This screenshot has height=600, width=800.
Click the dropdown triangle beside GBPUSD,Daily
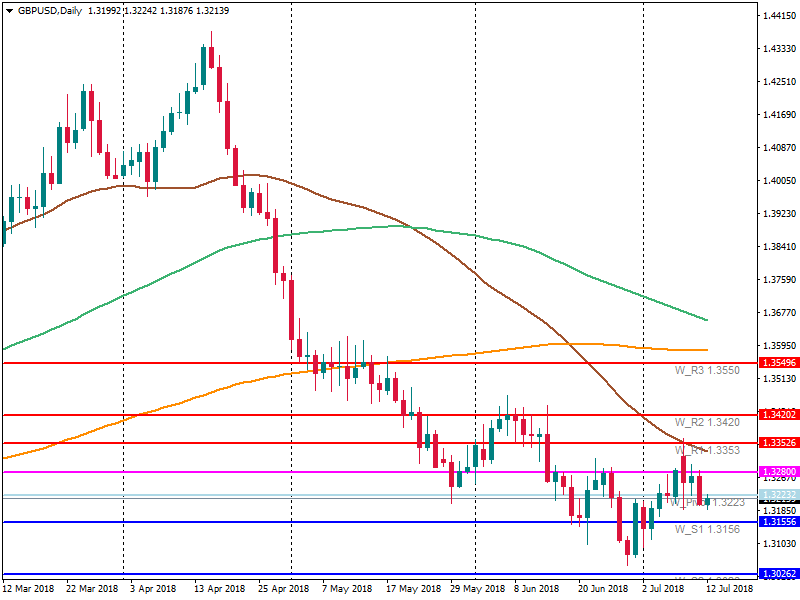(x=9, y=11)
